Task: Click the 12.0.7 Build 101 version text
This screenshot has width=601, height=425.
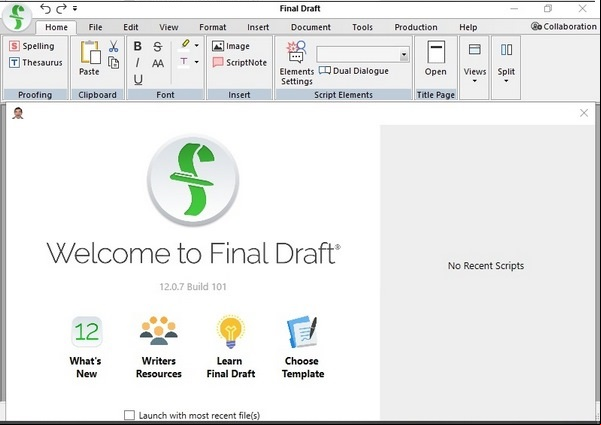Action: pos(193,287)
